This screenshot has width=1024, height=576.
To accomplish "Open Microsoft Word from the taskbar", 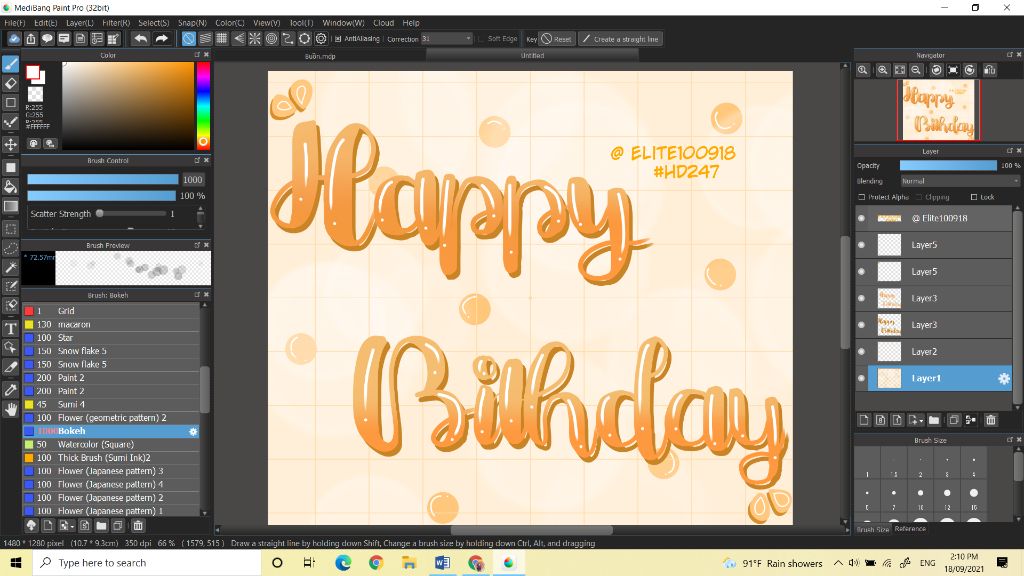I will 442,562.
